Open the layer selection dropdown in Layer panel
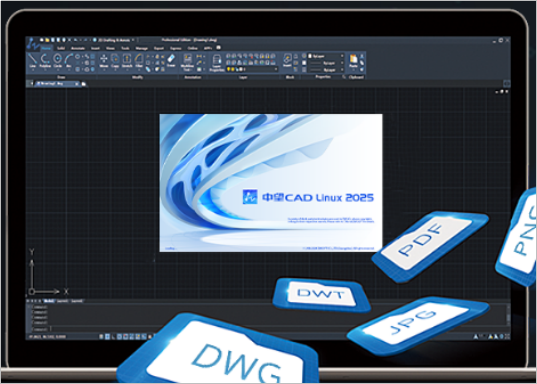This screenshot has width=537, height=384. pyautogui.click(x=252, y=69)
